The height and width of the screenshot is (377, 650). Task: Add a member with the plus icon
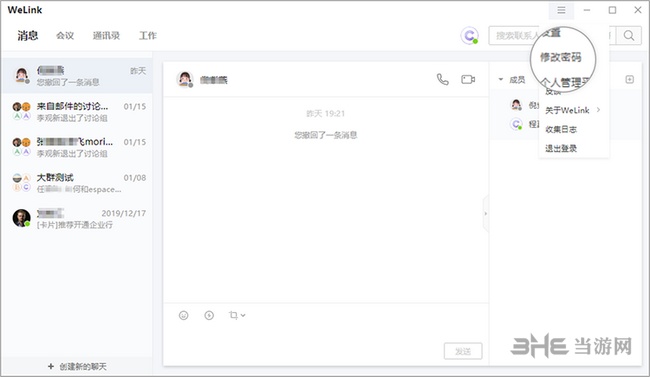629,79
